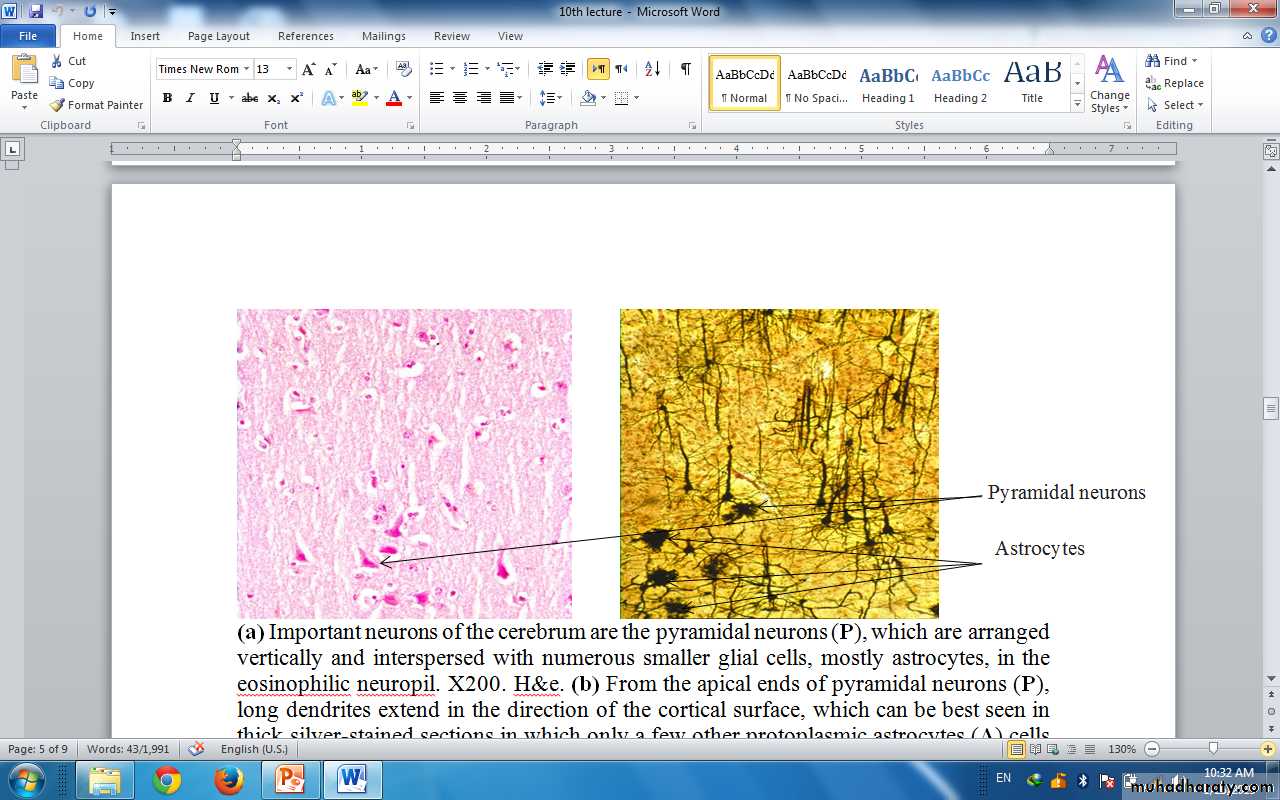
Task: Toggle show/hide paragraph marks
Action: [x=685, y=69]
